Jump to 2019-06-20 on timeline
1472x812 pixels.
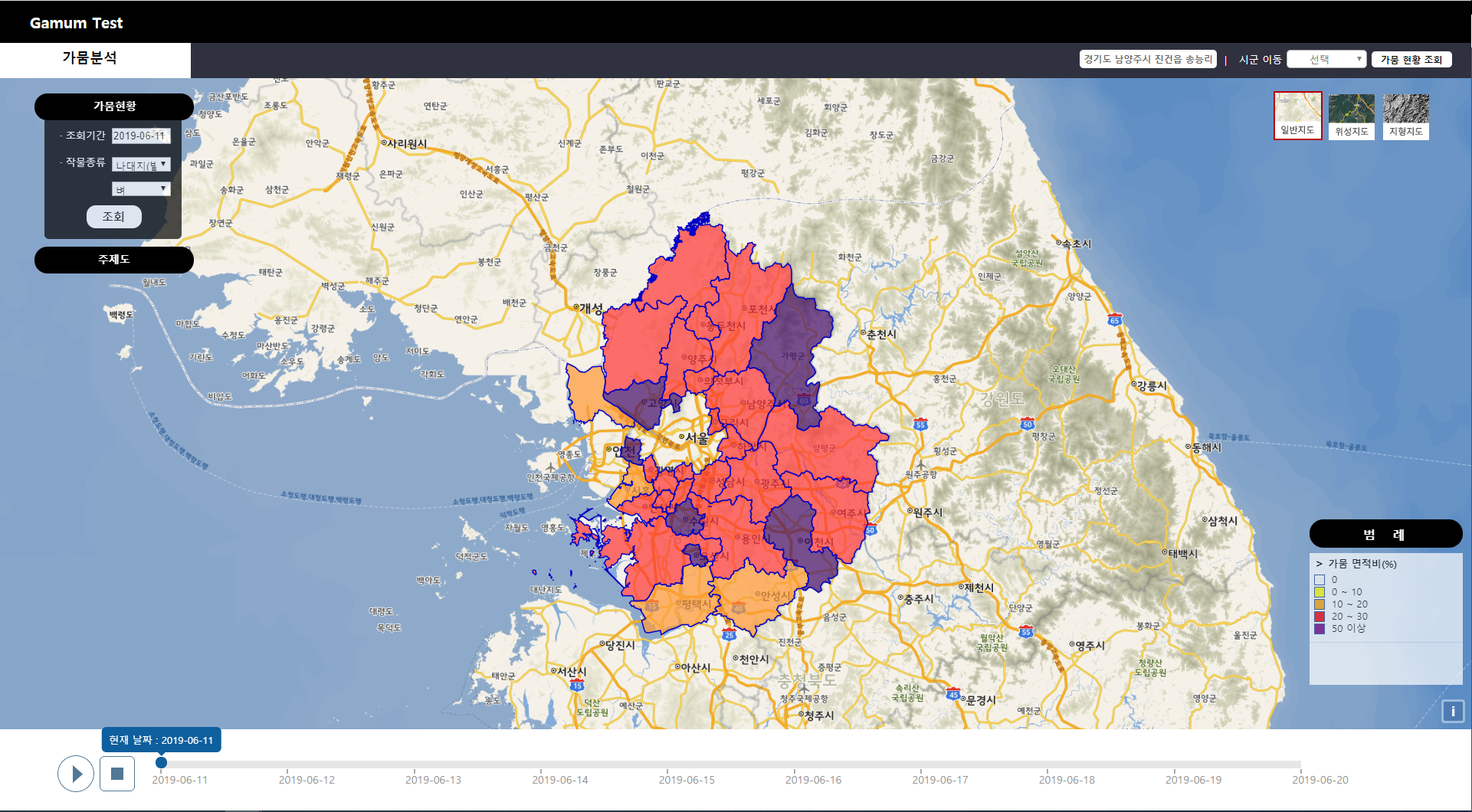pyautogui.click(x=1320, y=780)
